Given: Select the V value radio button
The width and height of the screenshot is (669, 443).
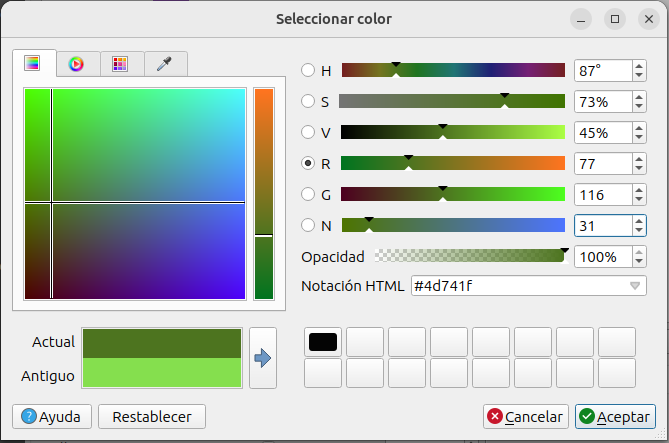Looking at the screenshot, I should (x=309, y=133).
